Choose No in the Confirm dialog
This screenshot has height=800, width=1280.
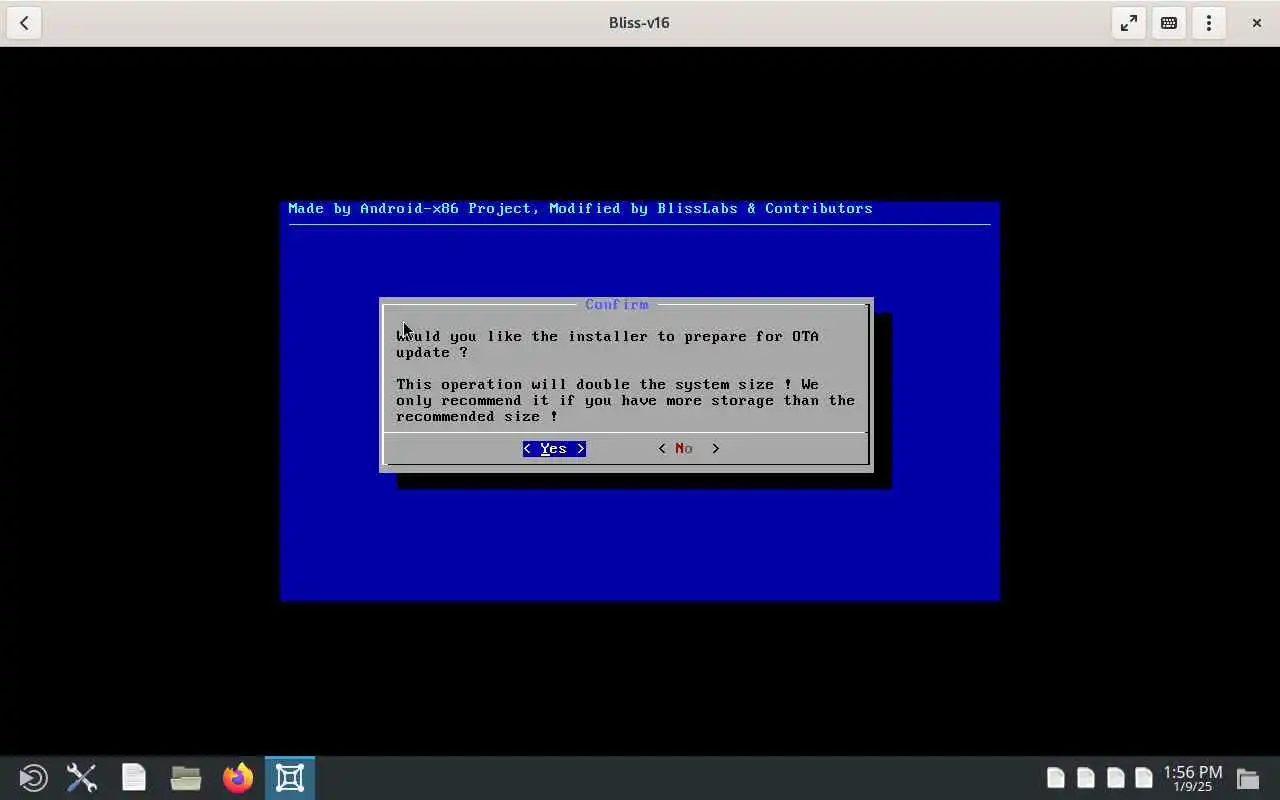pyautogui.click(x=688, y=449)
